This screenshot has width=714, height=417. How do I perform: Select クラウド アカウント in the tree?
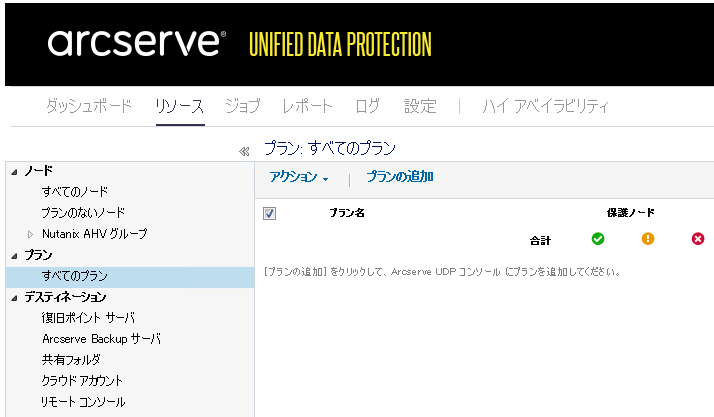tap(82, 381)
